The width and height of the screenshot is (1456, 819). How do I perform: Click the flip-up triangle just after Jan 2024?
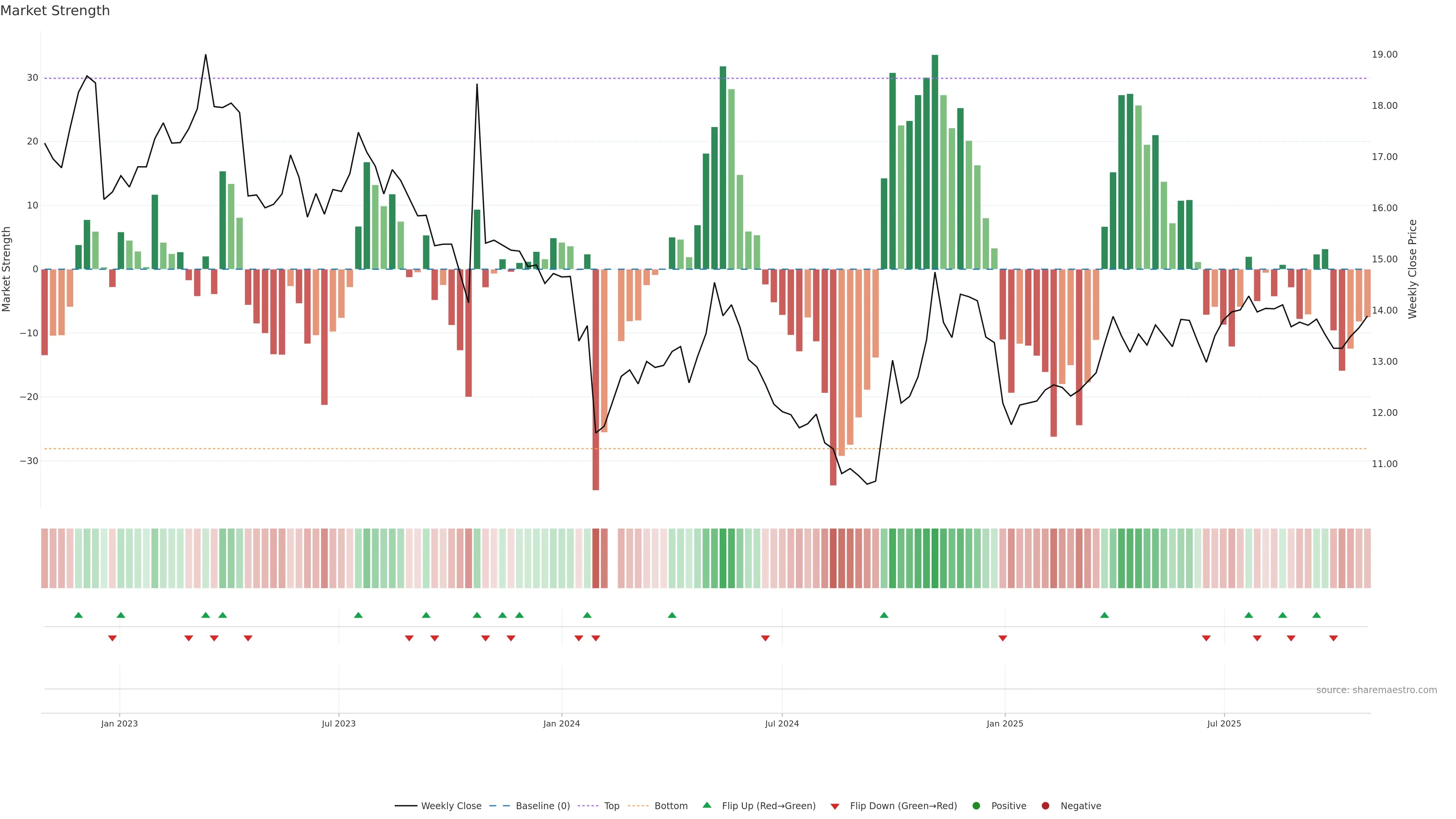pyautogui.click(x=587, y=615)
